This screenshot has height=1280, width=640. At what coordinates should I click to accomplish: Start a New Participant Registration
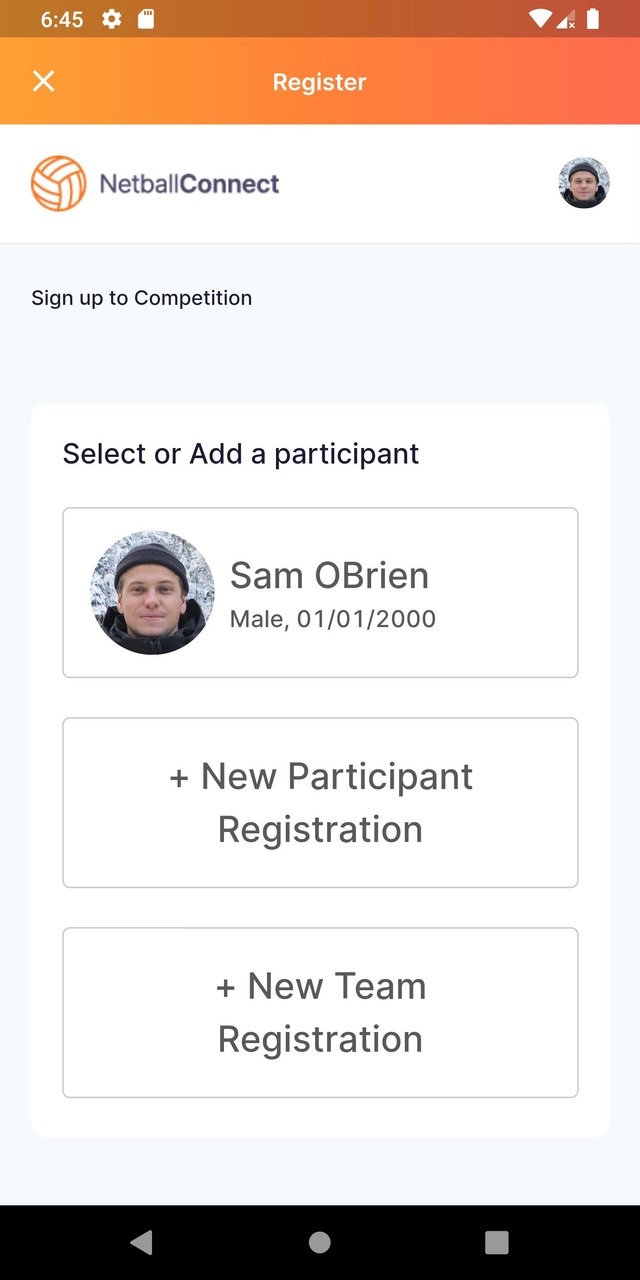(320, 802)
